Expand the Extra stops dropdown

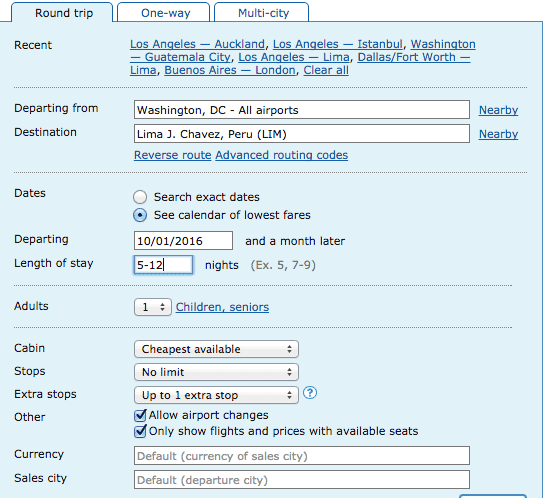point(216,395)
